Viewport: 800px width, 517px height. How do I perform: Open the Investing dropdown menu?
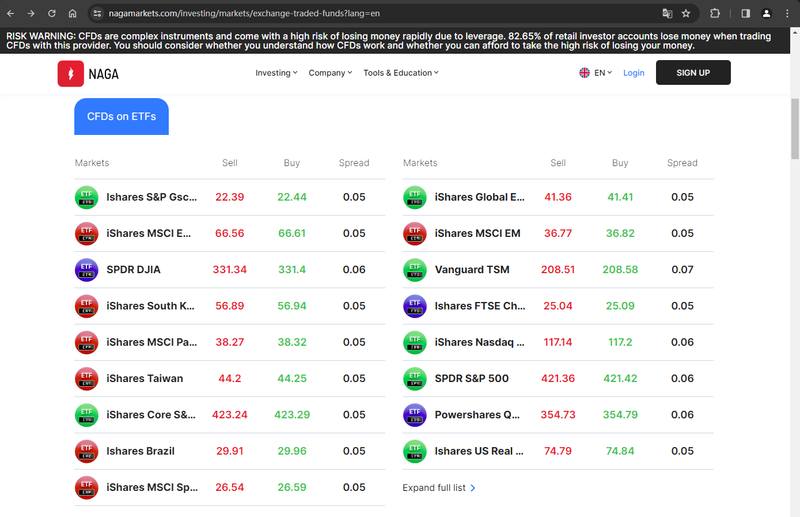276,72
